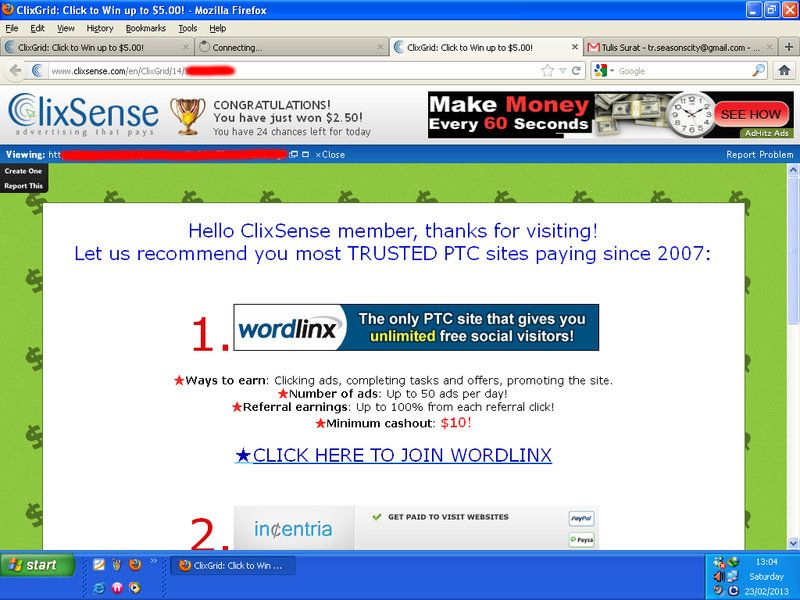Open the Firefox home page icon
Viewport: 800px width, 600px height.
click(x=784, y=70)
